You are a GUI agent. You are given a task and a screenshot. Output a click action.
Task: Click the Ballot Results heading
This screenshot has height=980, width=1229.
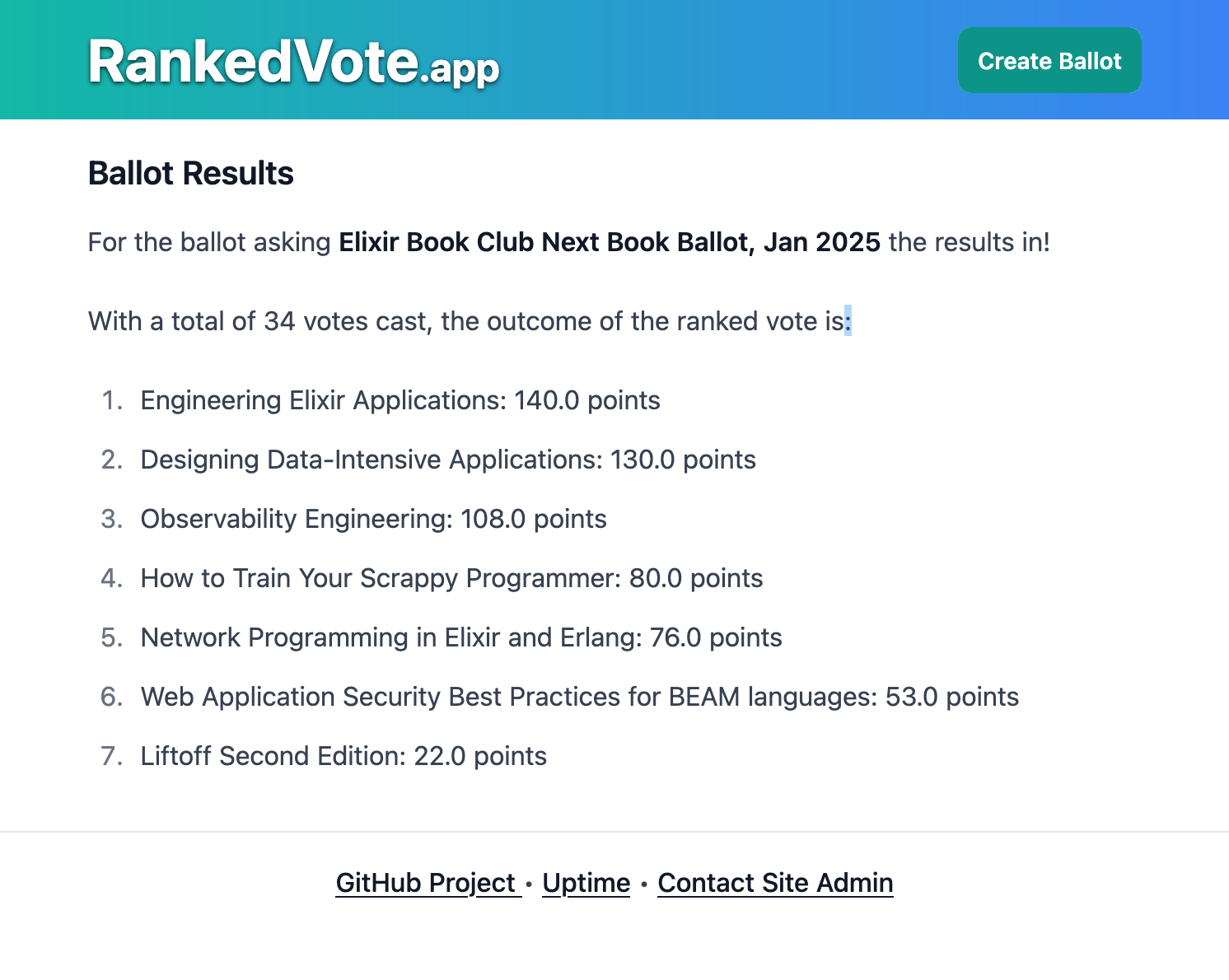click(x=191, y=174)
